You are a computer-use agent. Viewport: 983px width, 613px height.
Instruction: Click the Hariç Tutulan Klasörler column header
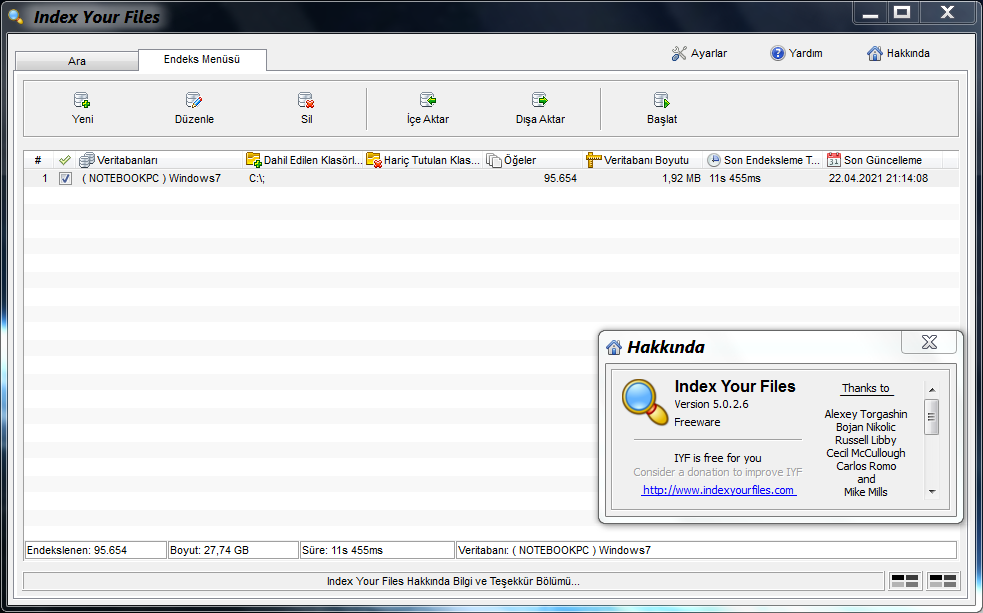point(424,160)
